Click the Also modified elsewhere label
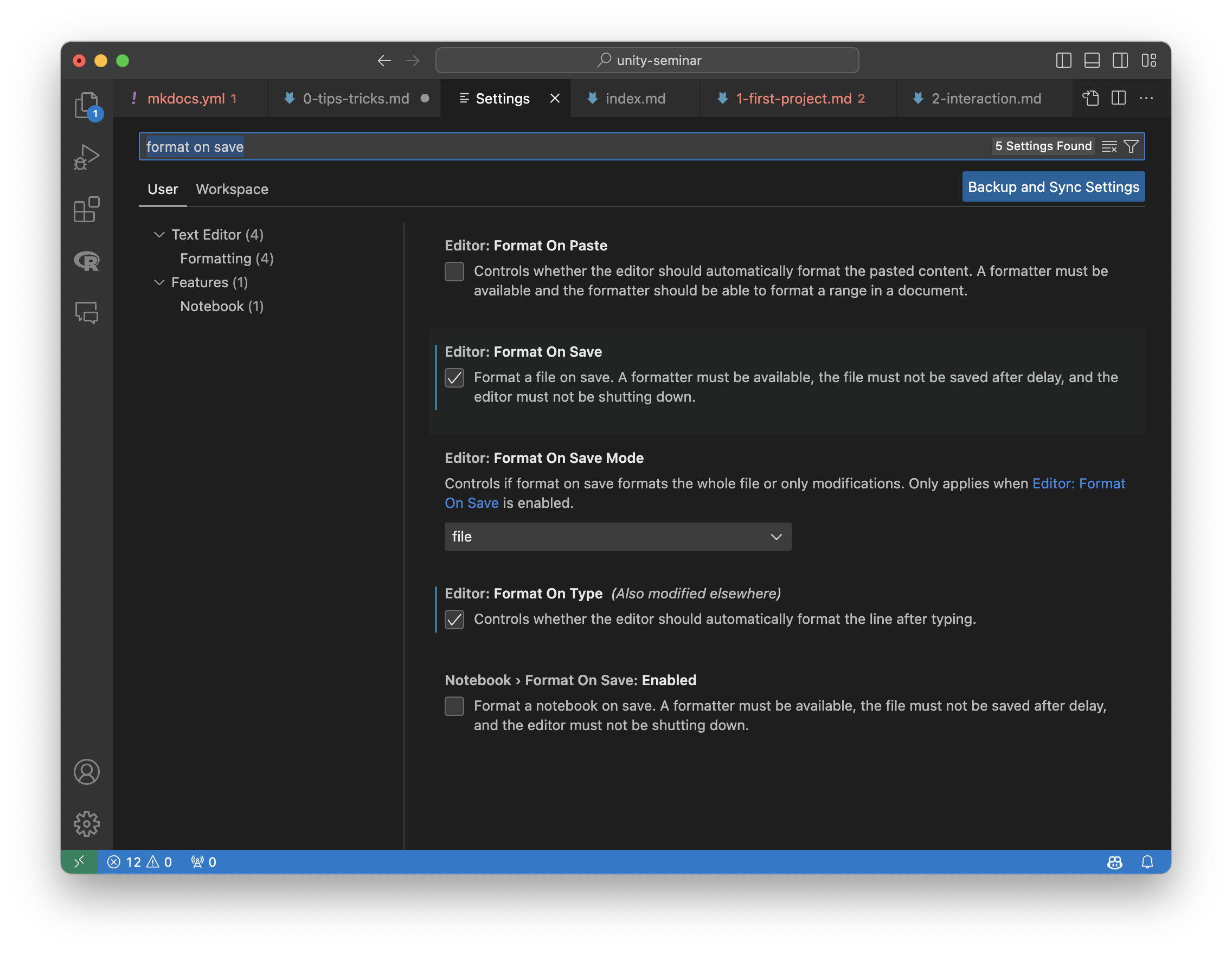Viewport: 1232px width, 954px height. click(x=696, y=593)
